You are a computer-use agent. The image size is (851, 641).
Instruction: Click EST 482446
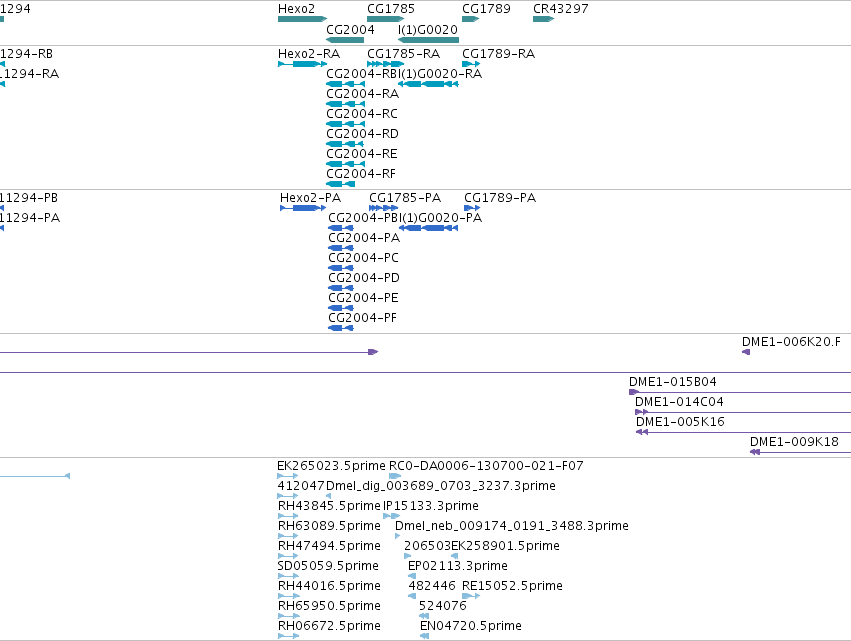click(x=432, y=587)
